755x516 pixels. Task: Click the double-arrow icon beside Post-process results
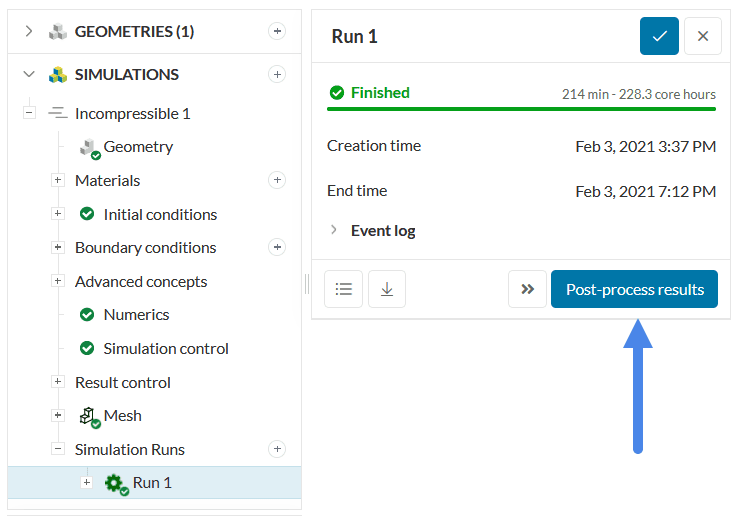point(527,289)
